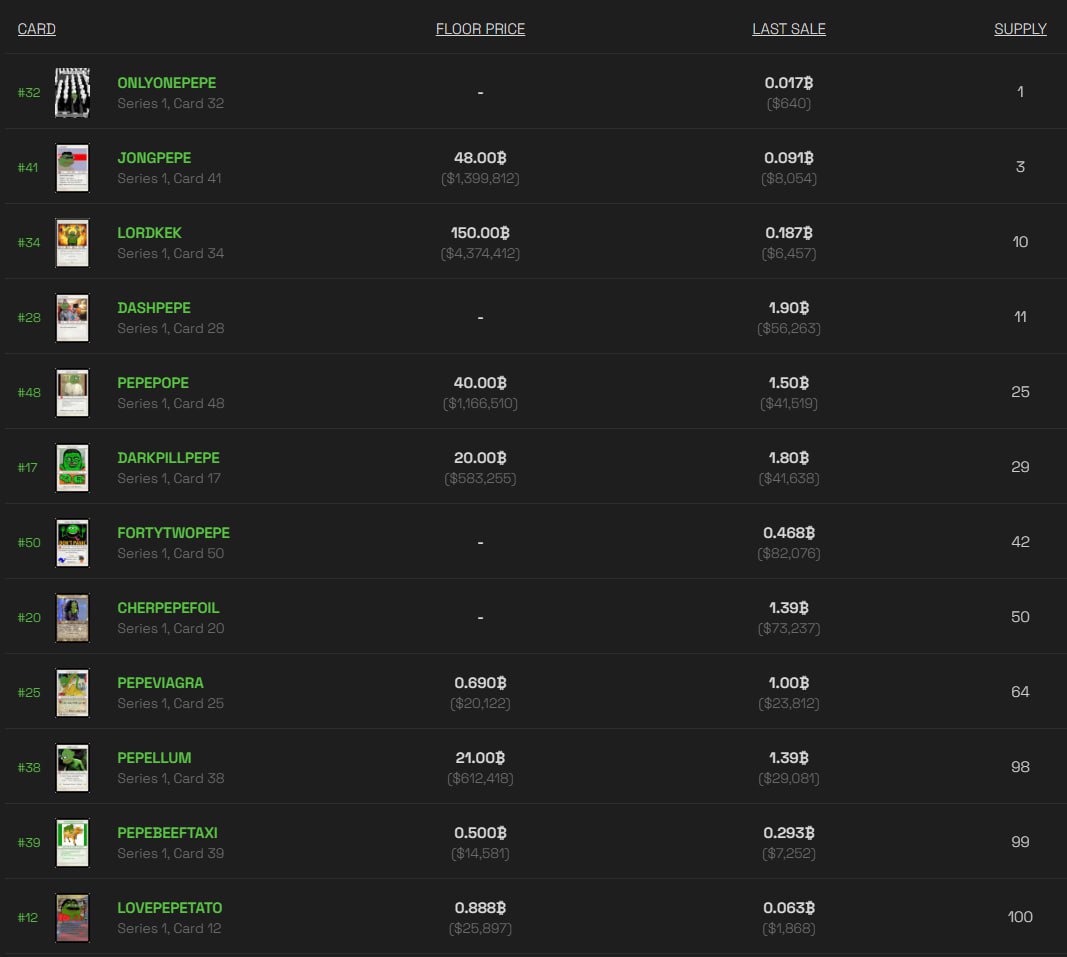Click the DASHPEPE card name
The image size is (1067, 957).
(x=154, y=308)
